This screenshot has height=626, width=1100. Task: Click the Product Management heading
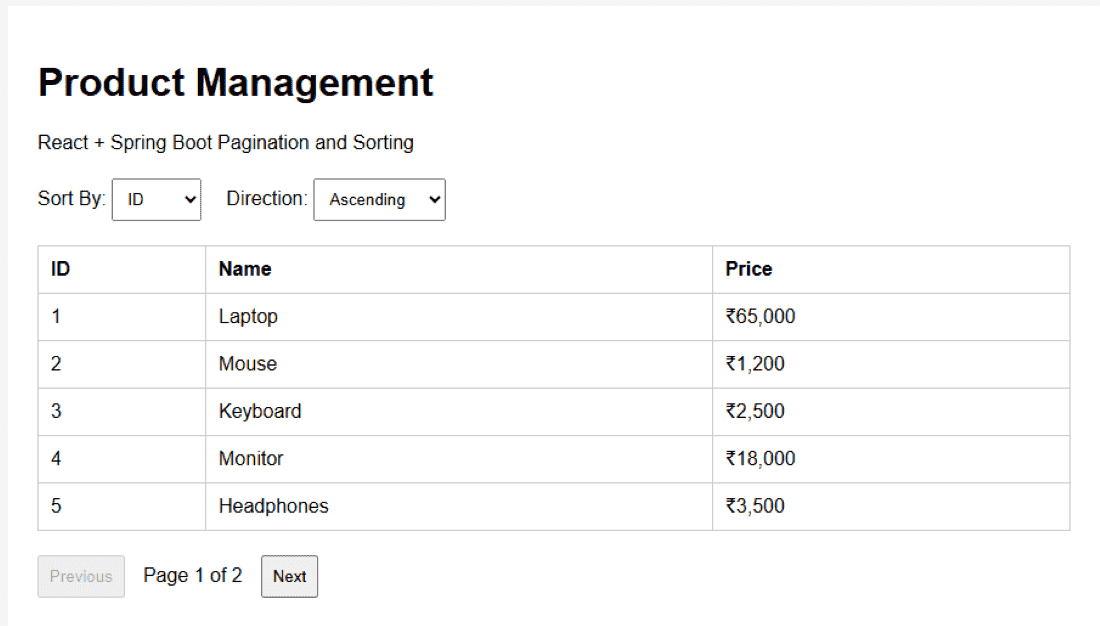[x=236, y=83]
